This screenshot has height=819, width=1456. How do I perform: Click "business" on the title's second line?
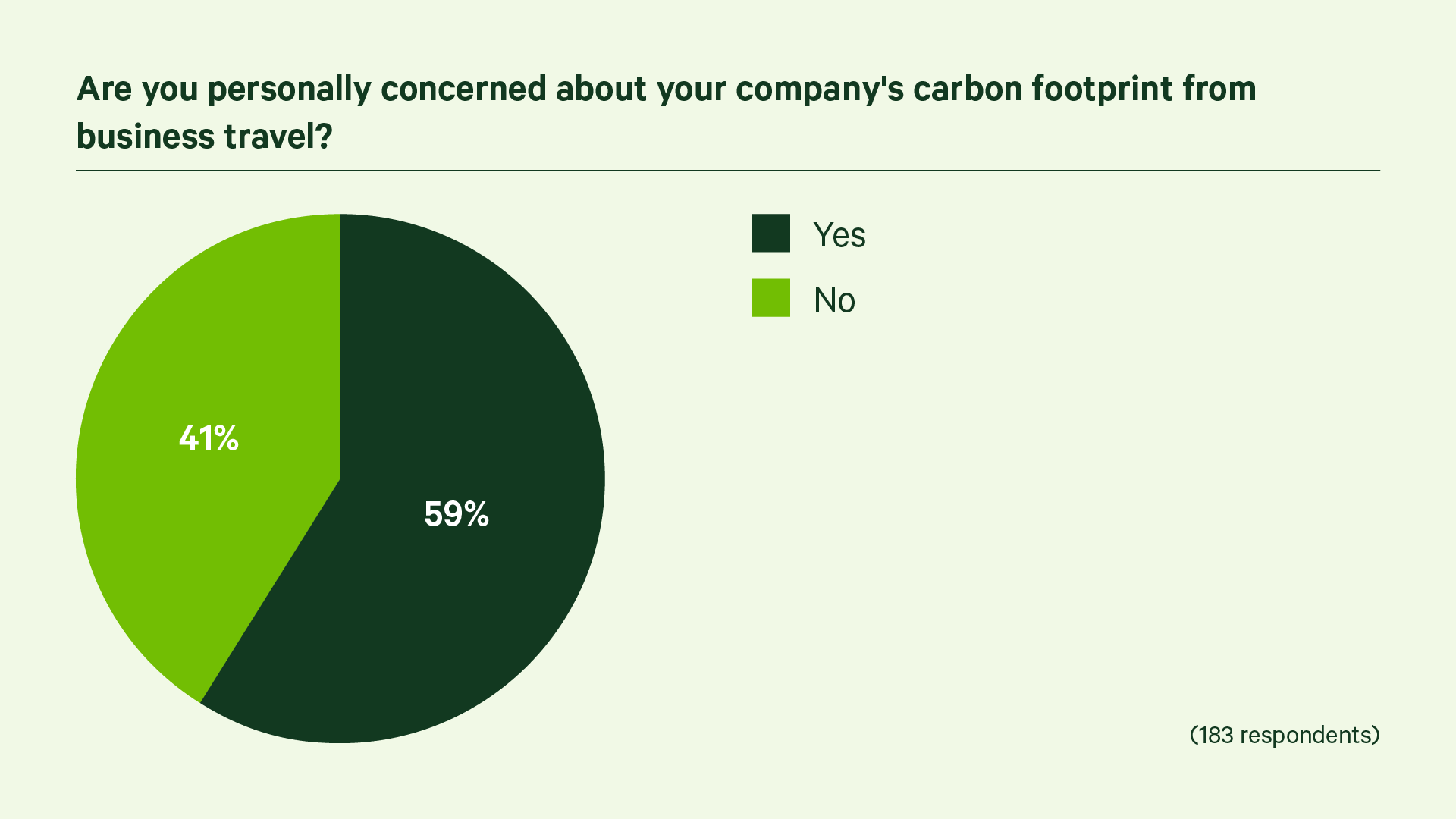[146, 136]
